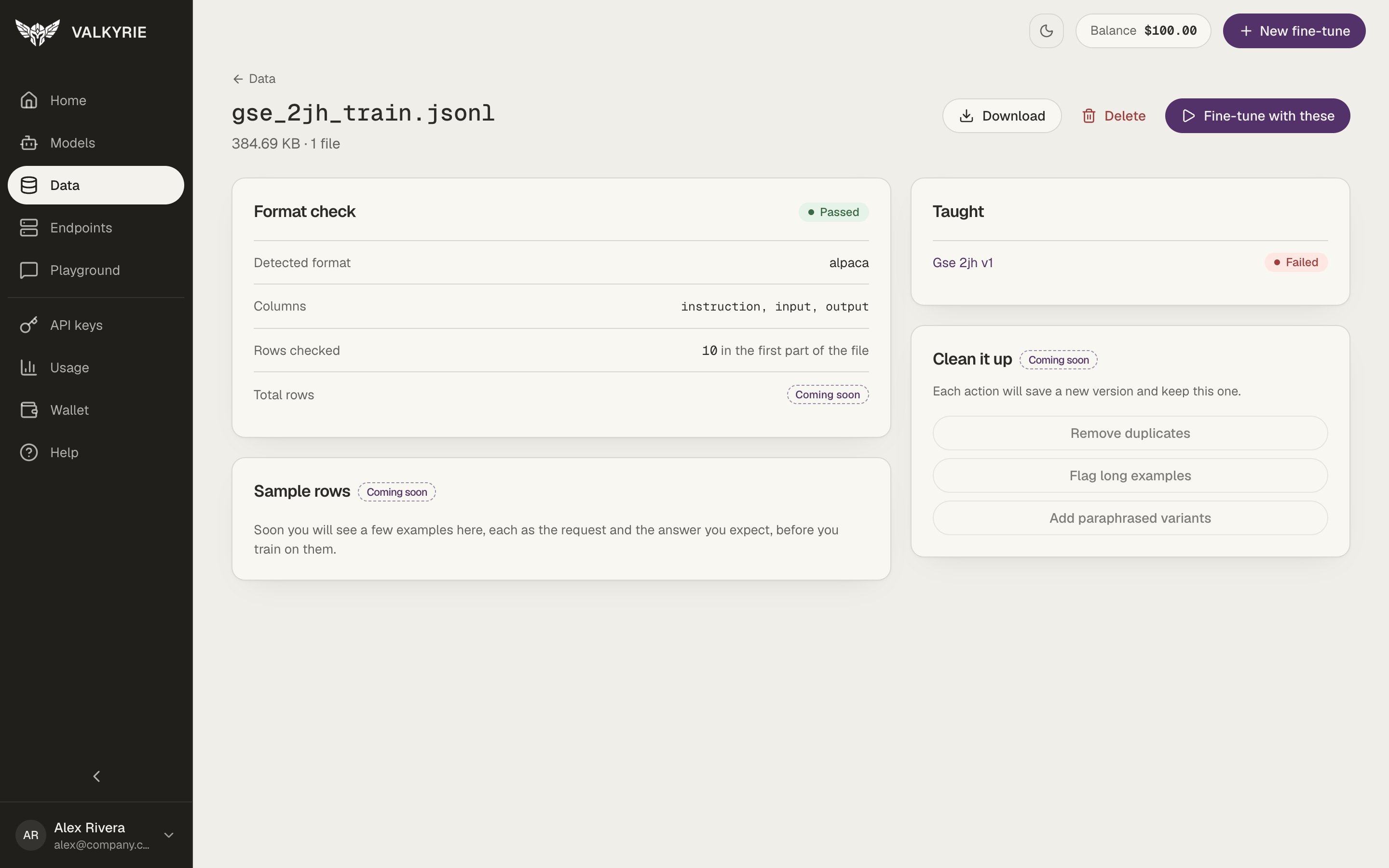The width and height of the screenshot is (1389, 868).
Task: Click the Failed status badge
Action: (1296, 262)
